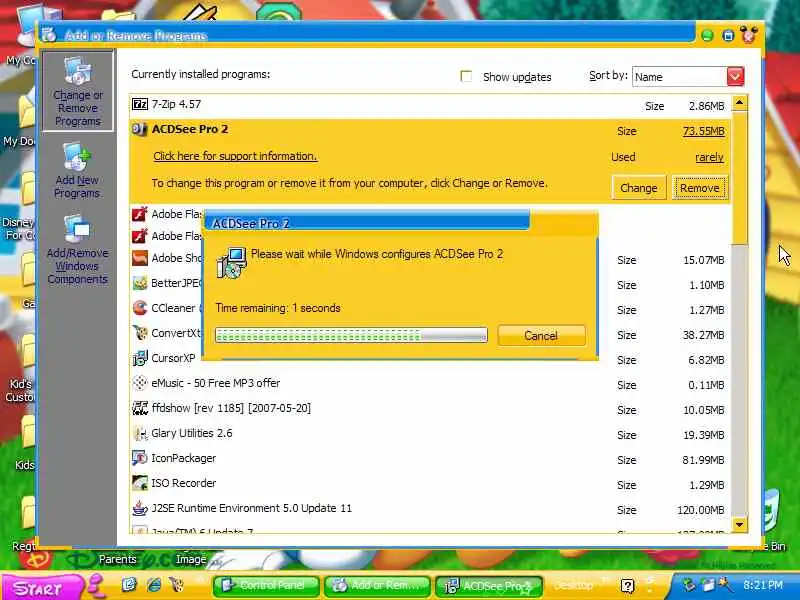Image resolution: width=800 pixels, height=600 pixels.
Task: Click the CursorXP program icon
Action: 140,358
